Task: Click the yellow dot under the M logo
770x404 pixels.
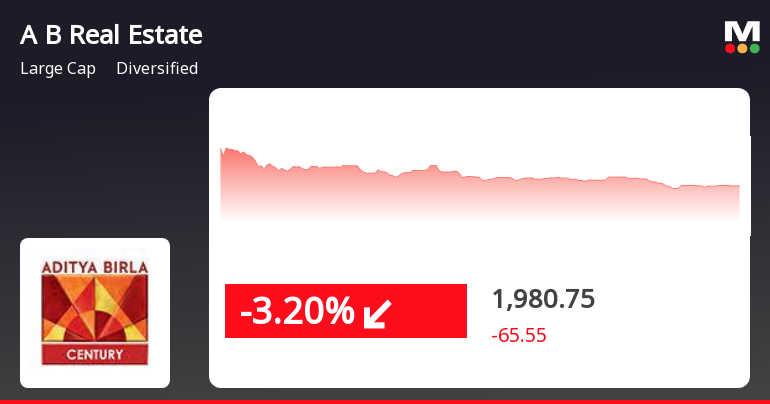Action: pyautogui.click(x=742, y=48)
